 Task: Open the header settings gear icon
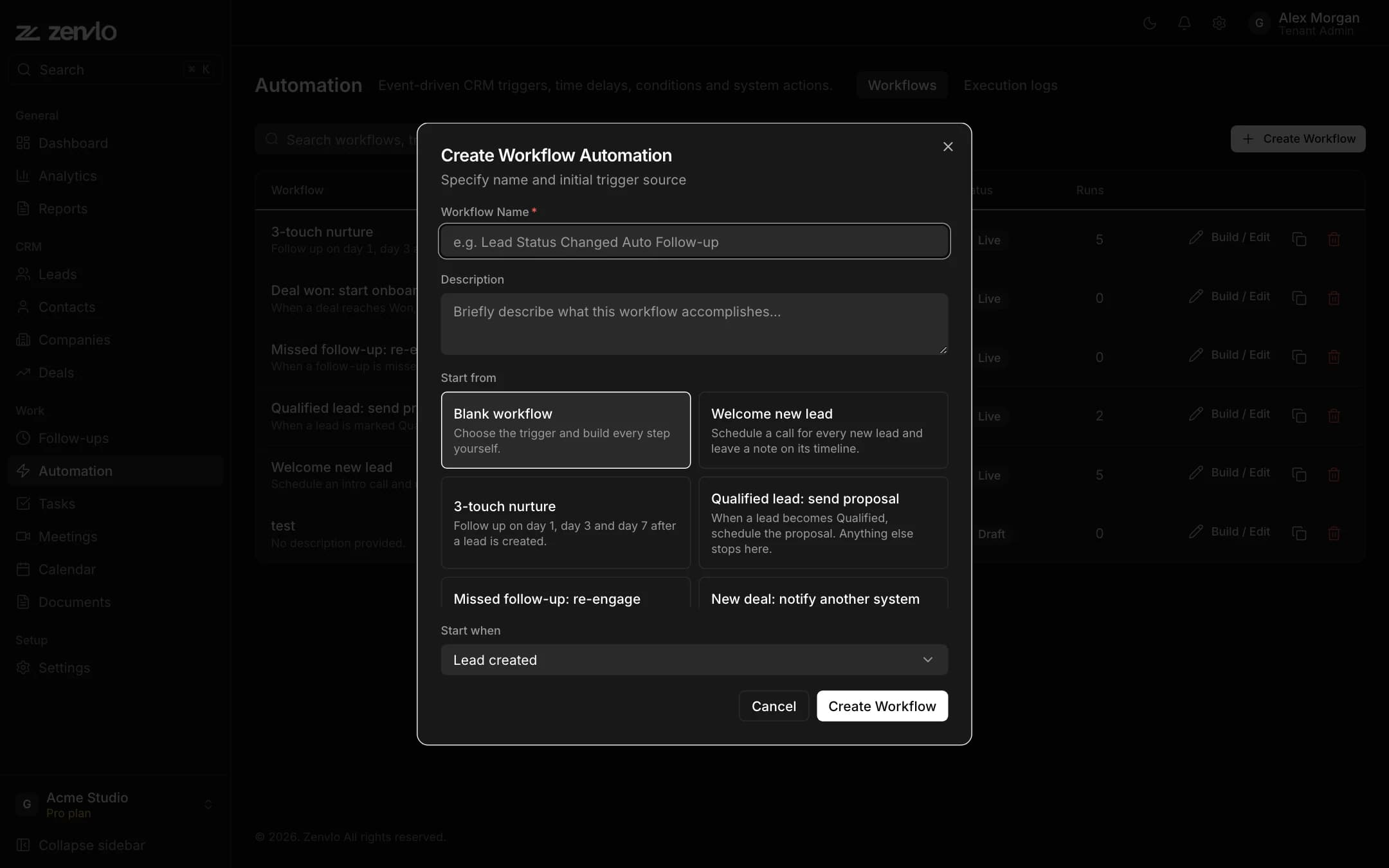[x=1219, y=24]
